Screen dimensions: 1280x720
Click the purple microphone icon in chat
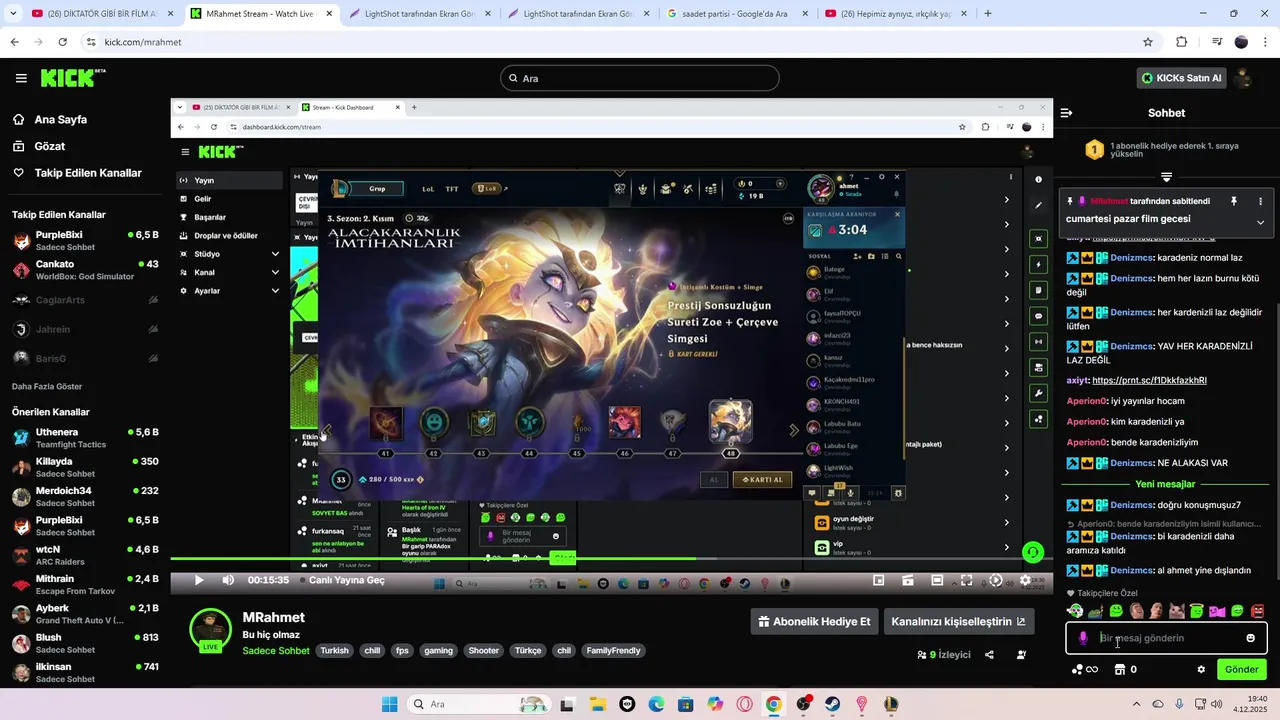pos(1083,638)
